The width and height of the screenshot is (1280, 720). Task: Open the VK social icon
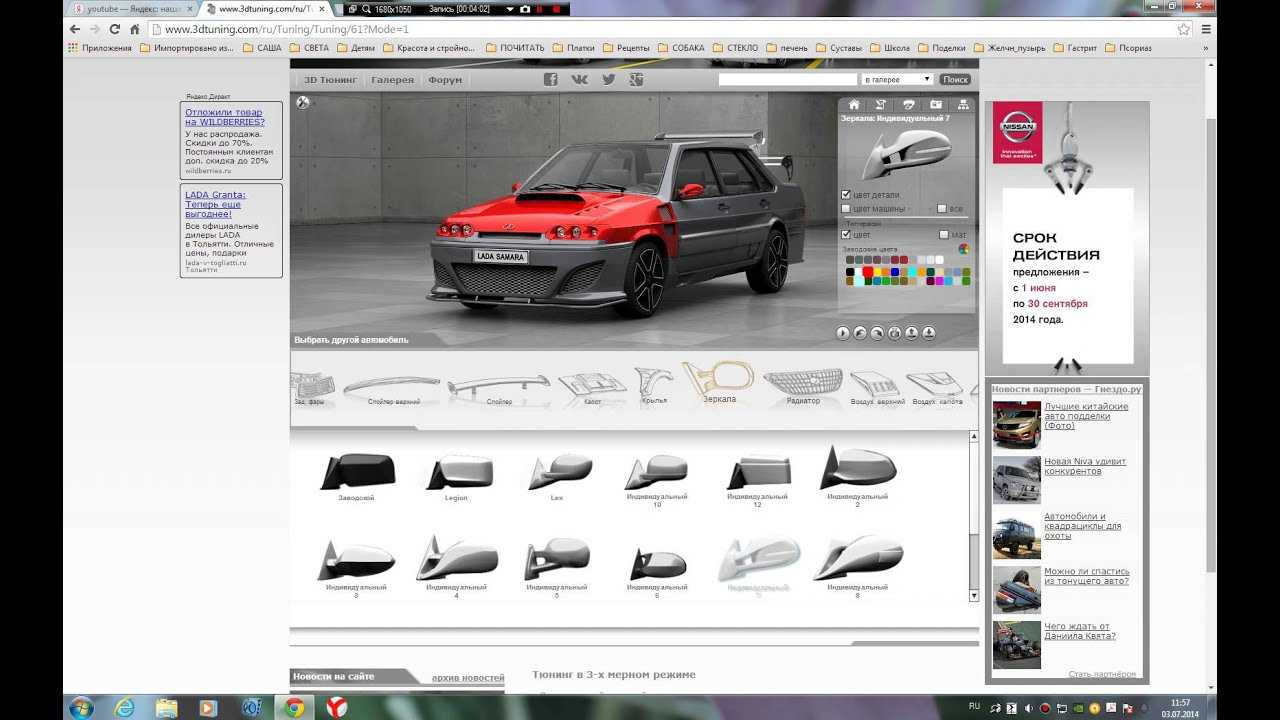pyautogui.click(x=580, y=79)
